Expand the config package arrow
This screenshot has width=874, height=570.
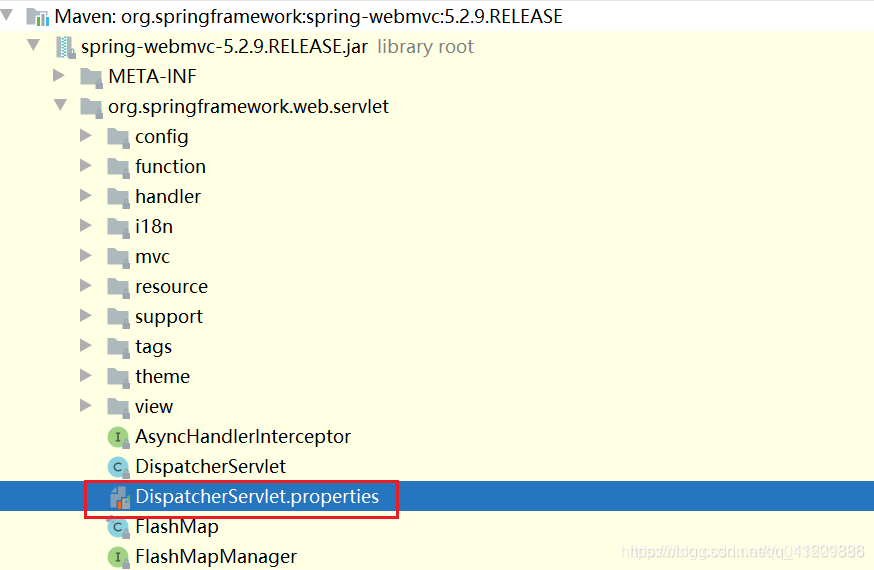point(86,135)
